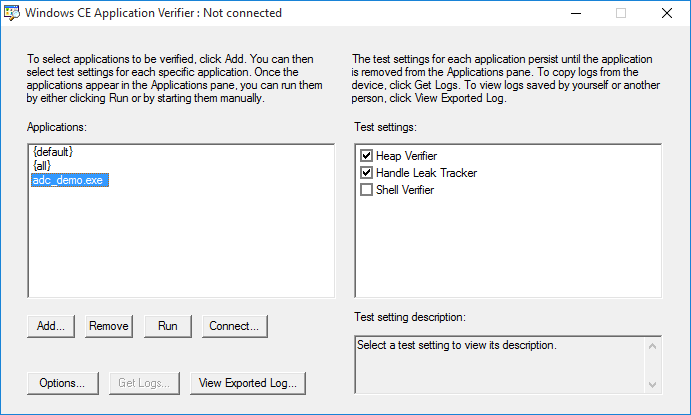Disable the Handle Leak Tracker checkbox
This screenshot has width=691, height=415.
(366, 173)
